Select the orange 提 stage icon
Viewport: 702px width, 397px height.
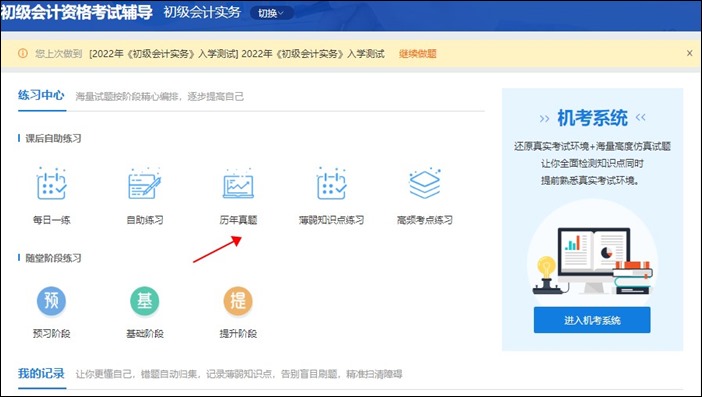tap(238, 300)
